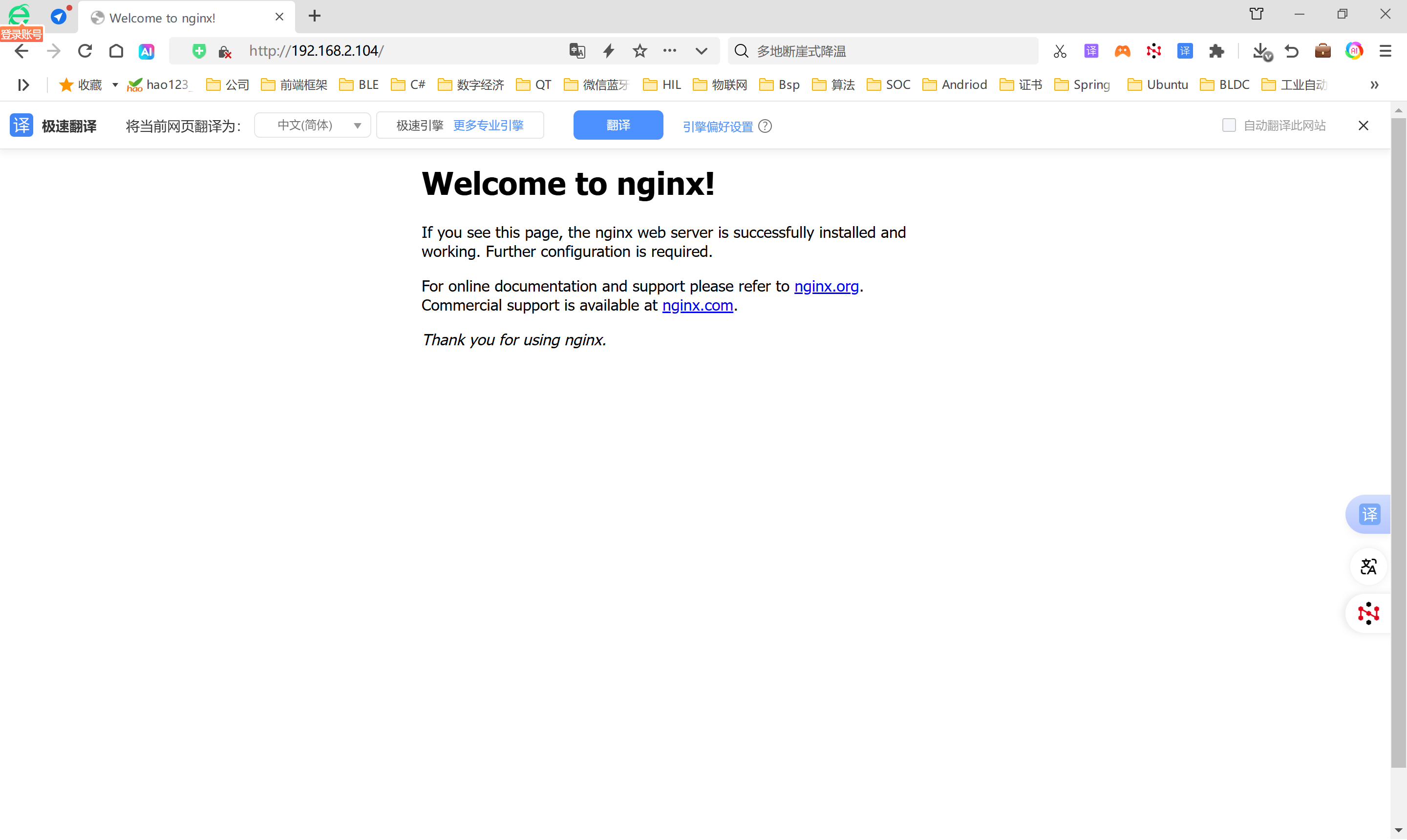Click the translate icon in address bar
Image resolution: width=1407 pixels, height=840 pixels.
tap(577, 51)
